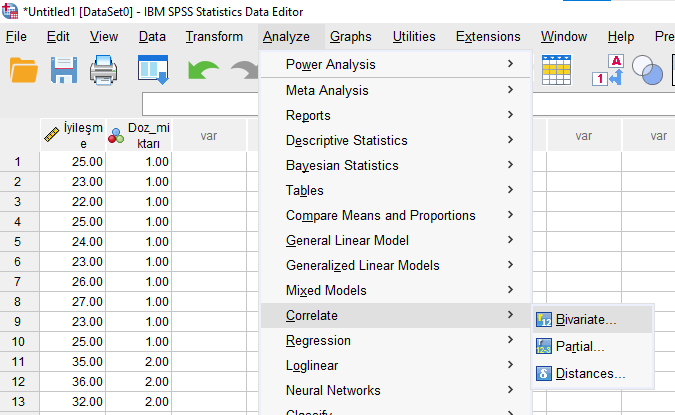Click the Distances icon in submenu
The height and width of the screenshot is (415, 675).
(544, 373)
